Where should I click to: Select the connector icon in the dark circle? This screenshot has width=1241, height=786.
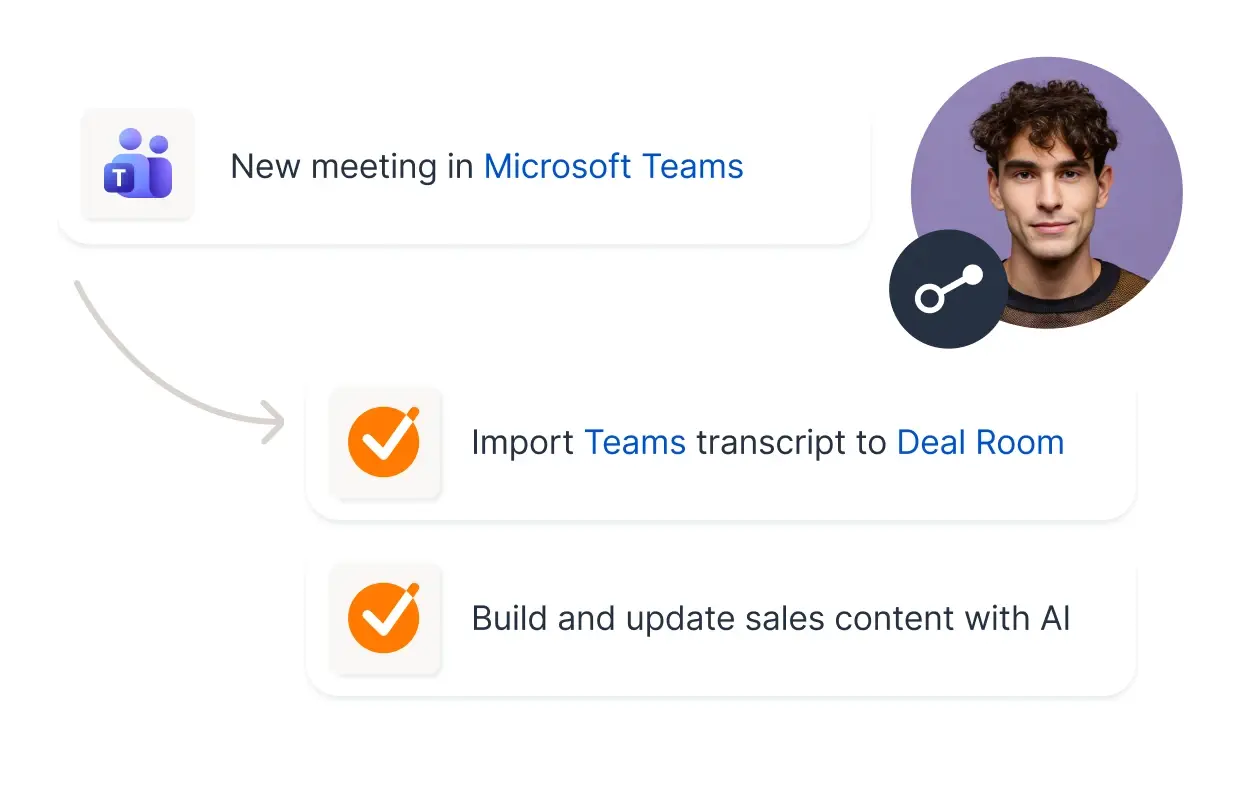[x=948, y=289]
